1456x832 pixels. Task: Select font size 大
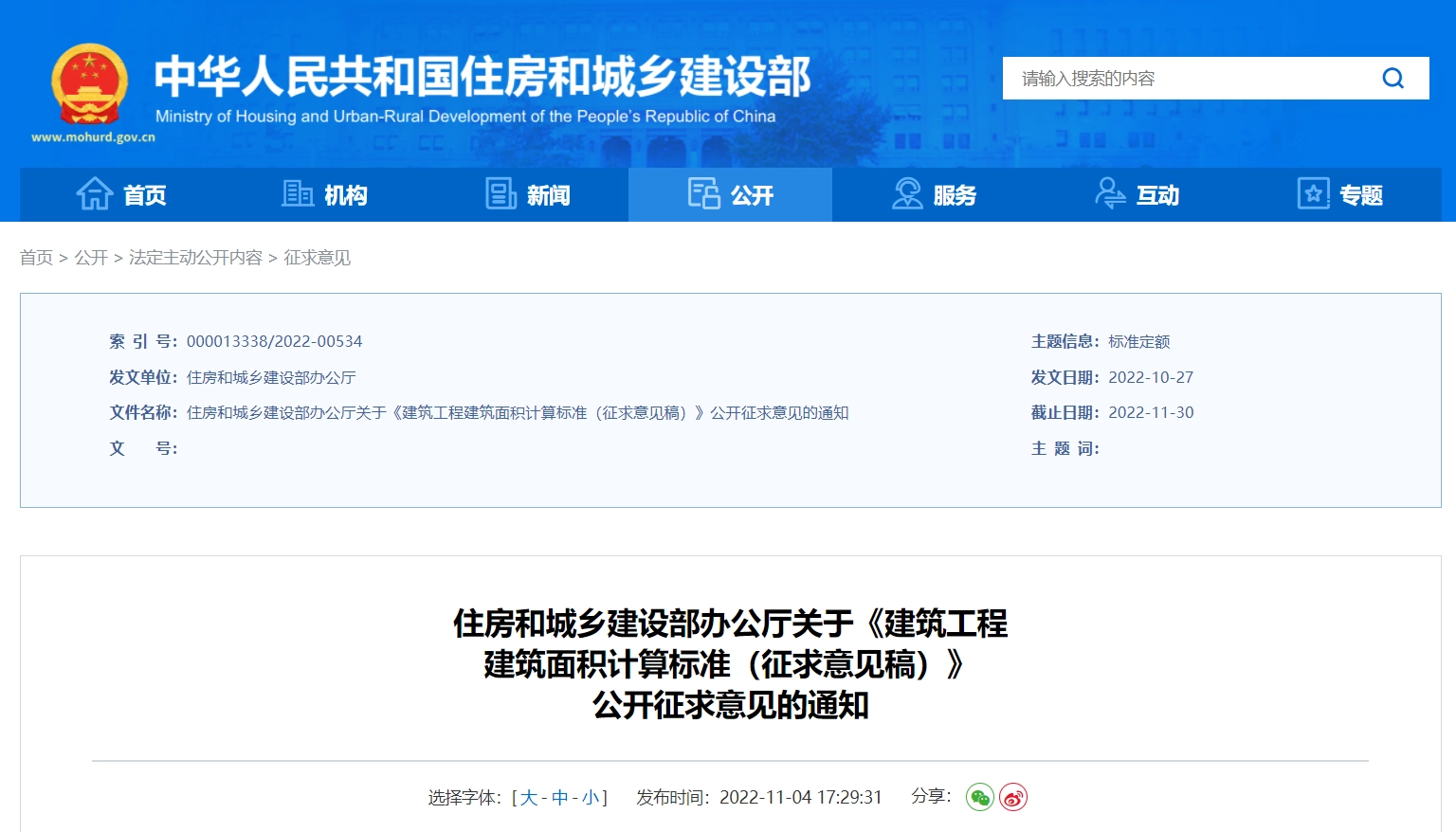pos(529,797)
